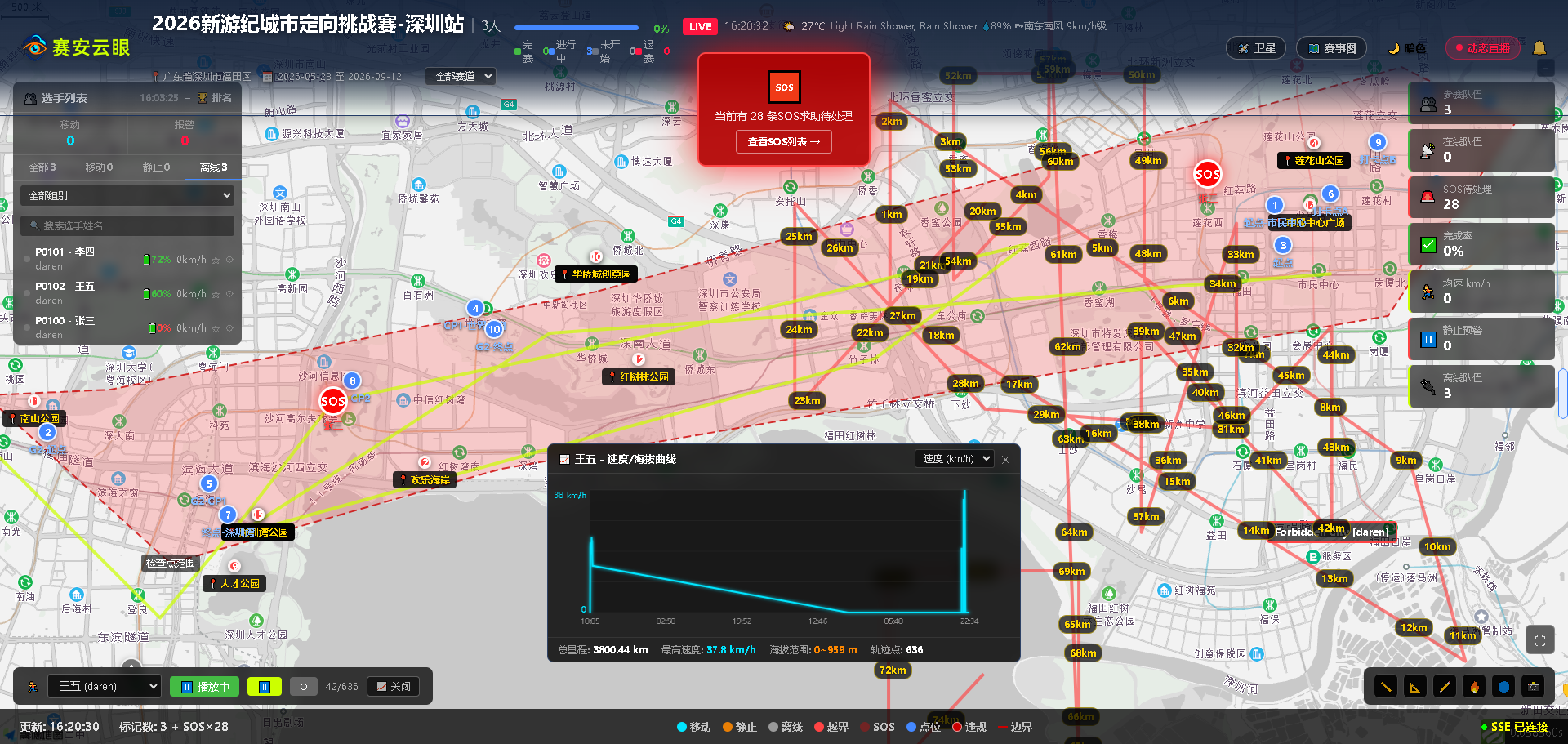Viewport: 1568px width, 744px height.
Task: Click locate target icon for P0101 李四
Action: 229,260
